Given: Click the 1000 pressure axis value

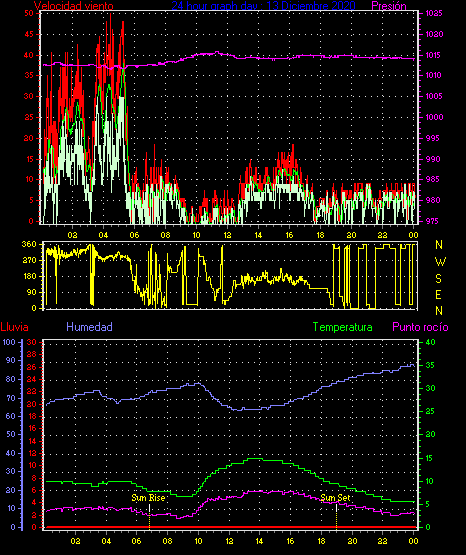Looking at the screenshot, I should pos(434,117).
